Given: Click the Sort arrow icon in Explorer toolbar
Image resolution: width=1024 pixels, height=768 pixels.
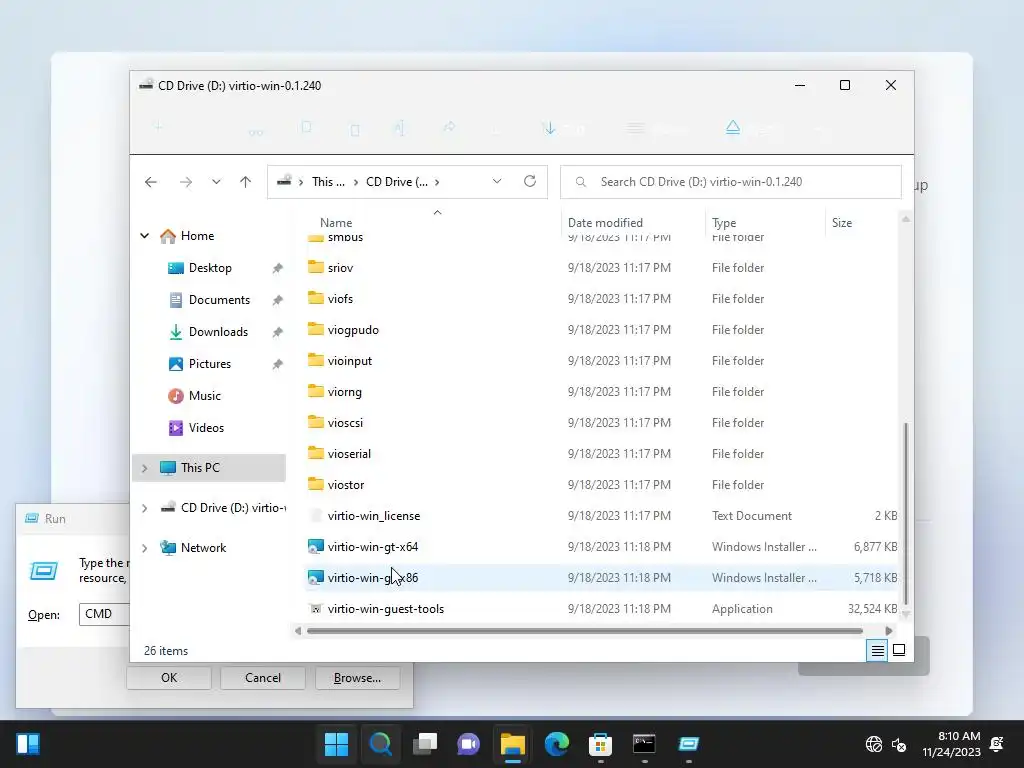Looking at the screenshot, I should click(549, 128).
